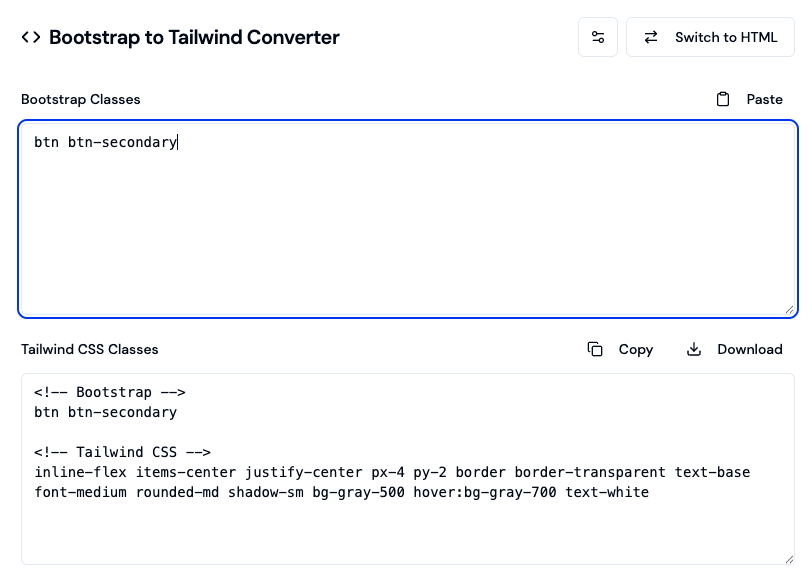Click the copy icon for Tailwind output
Image resolution: width=812 pixels, height=577 pixels.
[595, 349]
